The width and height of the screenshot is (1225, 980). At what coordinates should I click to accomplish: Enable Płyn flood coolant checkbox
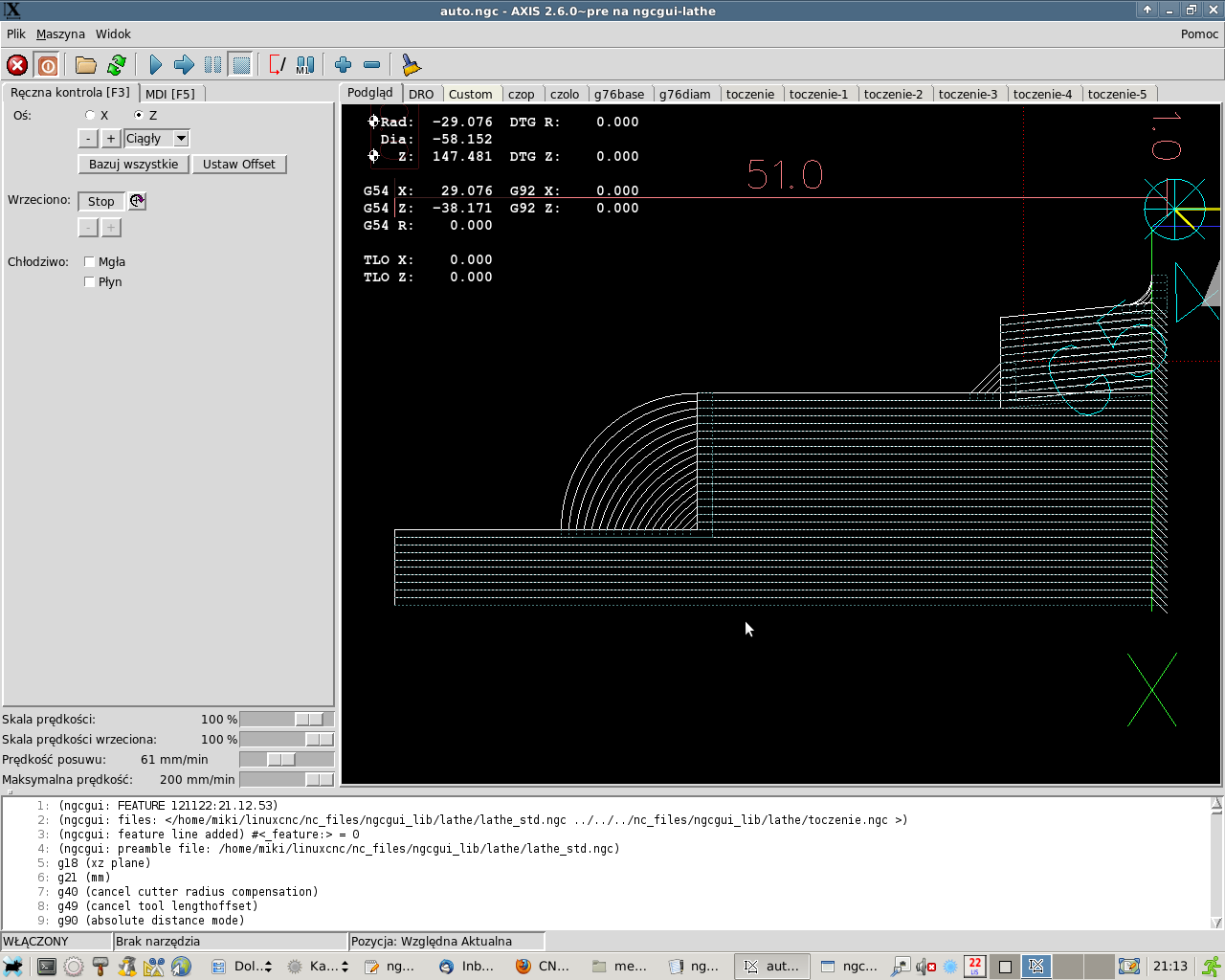click(x=89, y=282)
